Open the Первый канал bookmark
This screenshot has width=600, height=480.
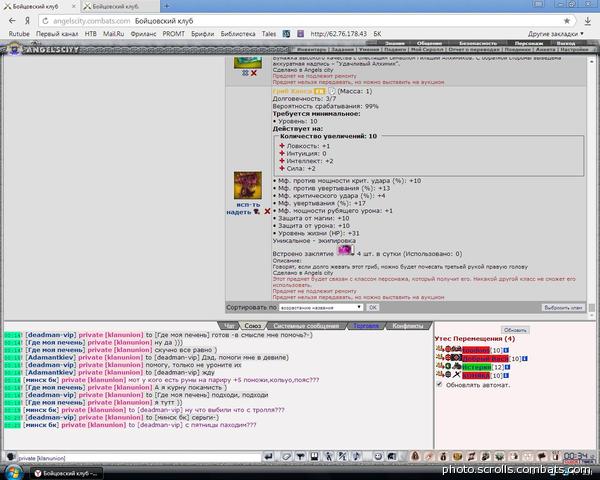point(57,34)
